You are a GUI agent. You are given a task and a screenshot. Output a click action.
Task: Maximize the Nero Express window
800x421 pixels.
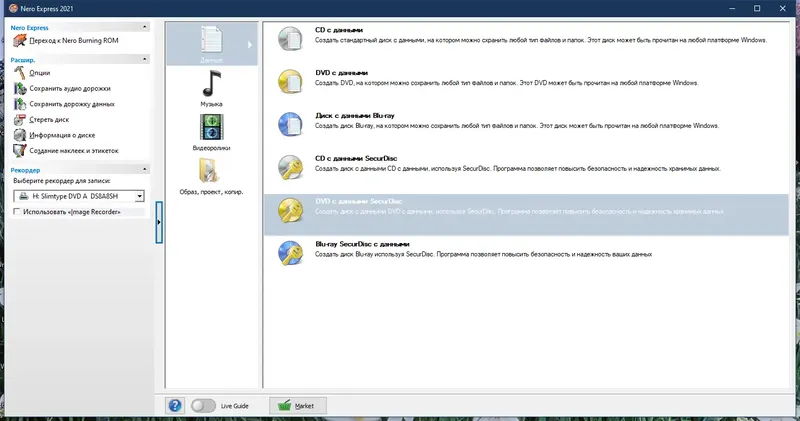point(757,8)
